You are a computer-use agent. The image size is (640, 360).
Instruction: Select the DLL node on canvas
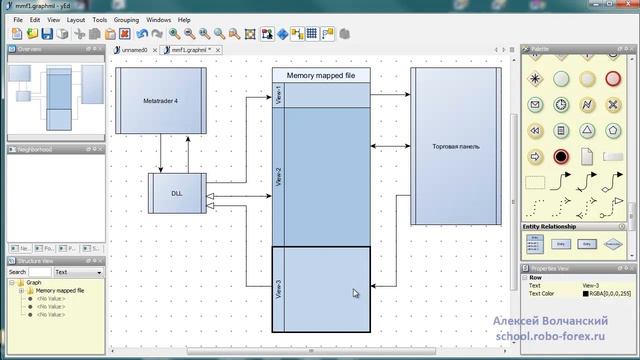[177, 193]
